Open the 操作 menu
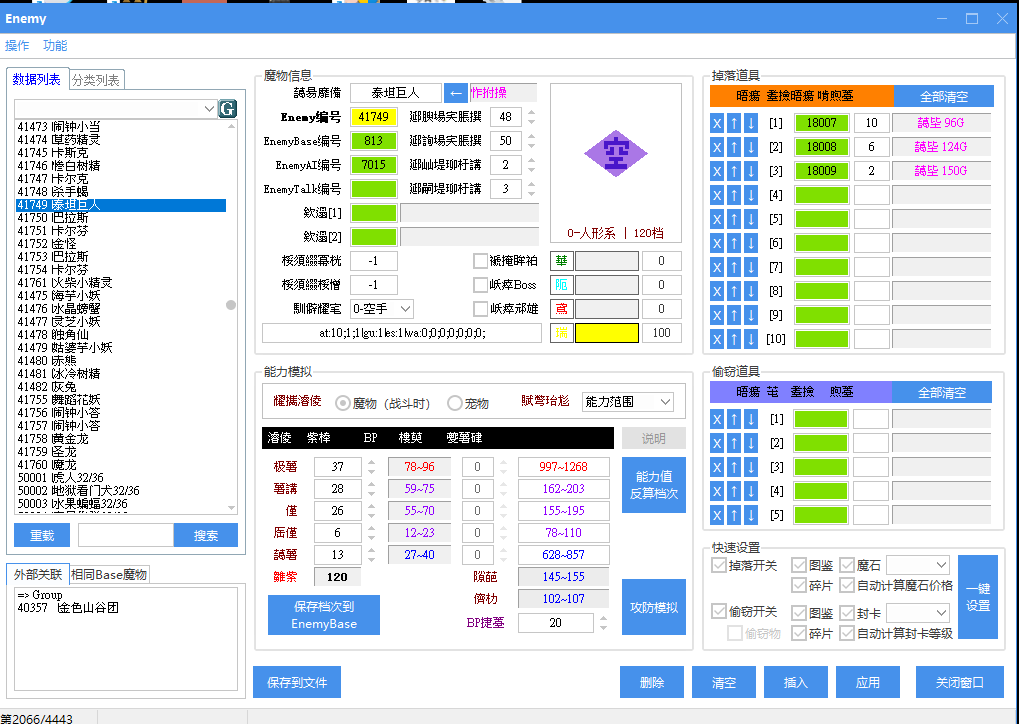The width and height of the screenshot is (1019, 724). pos(17,45)
